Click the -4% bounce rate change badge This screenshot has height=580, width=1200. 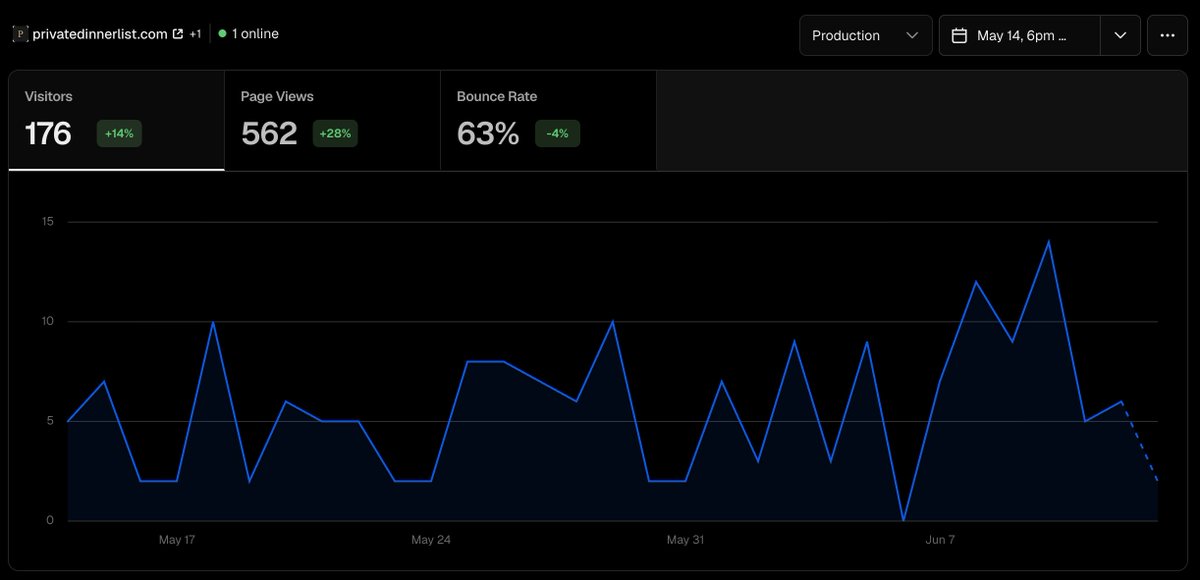click(x=557, y=133)
